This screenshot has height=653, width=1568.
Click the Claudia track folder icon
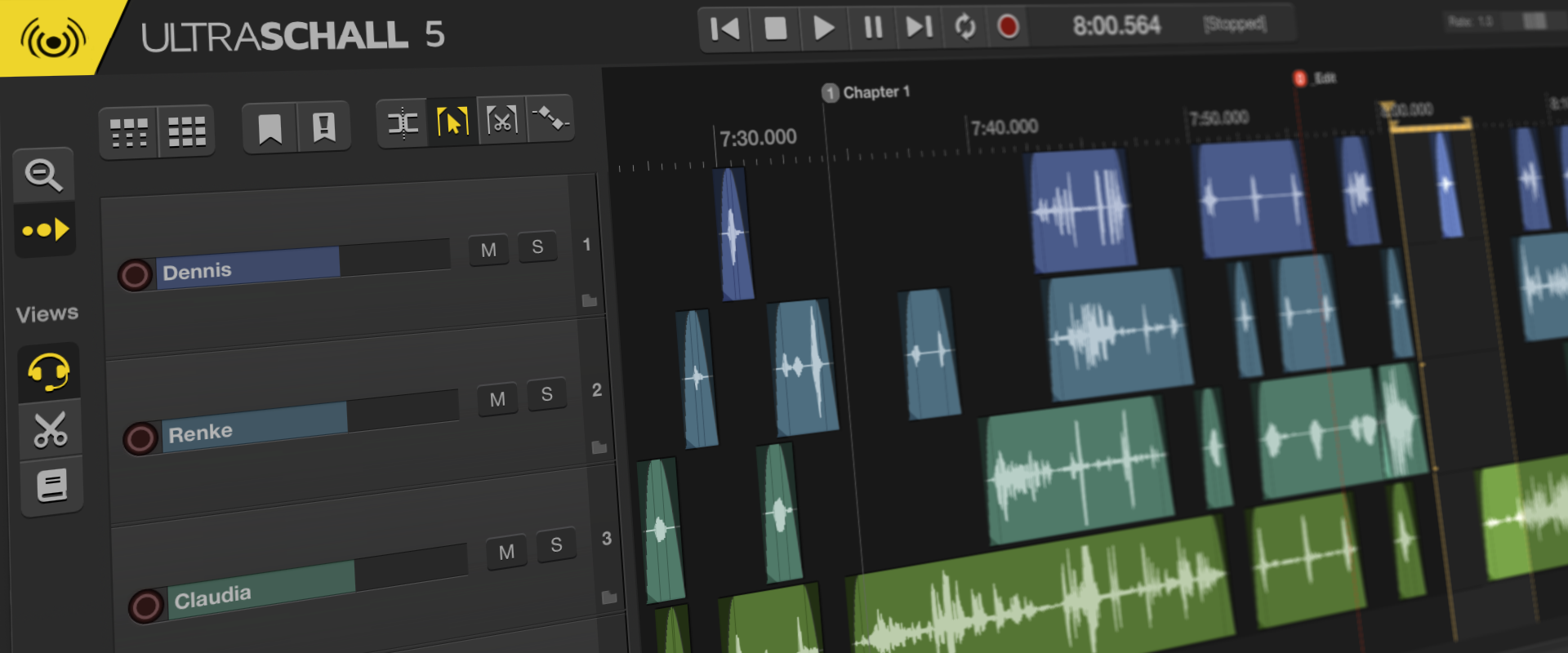pyautogui.click(x=608, y=597)
